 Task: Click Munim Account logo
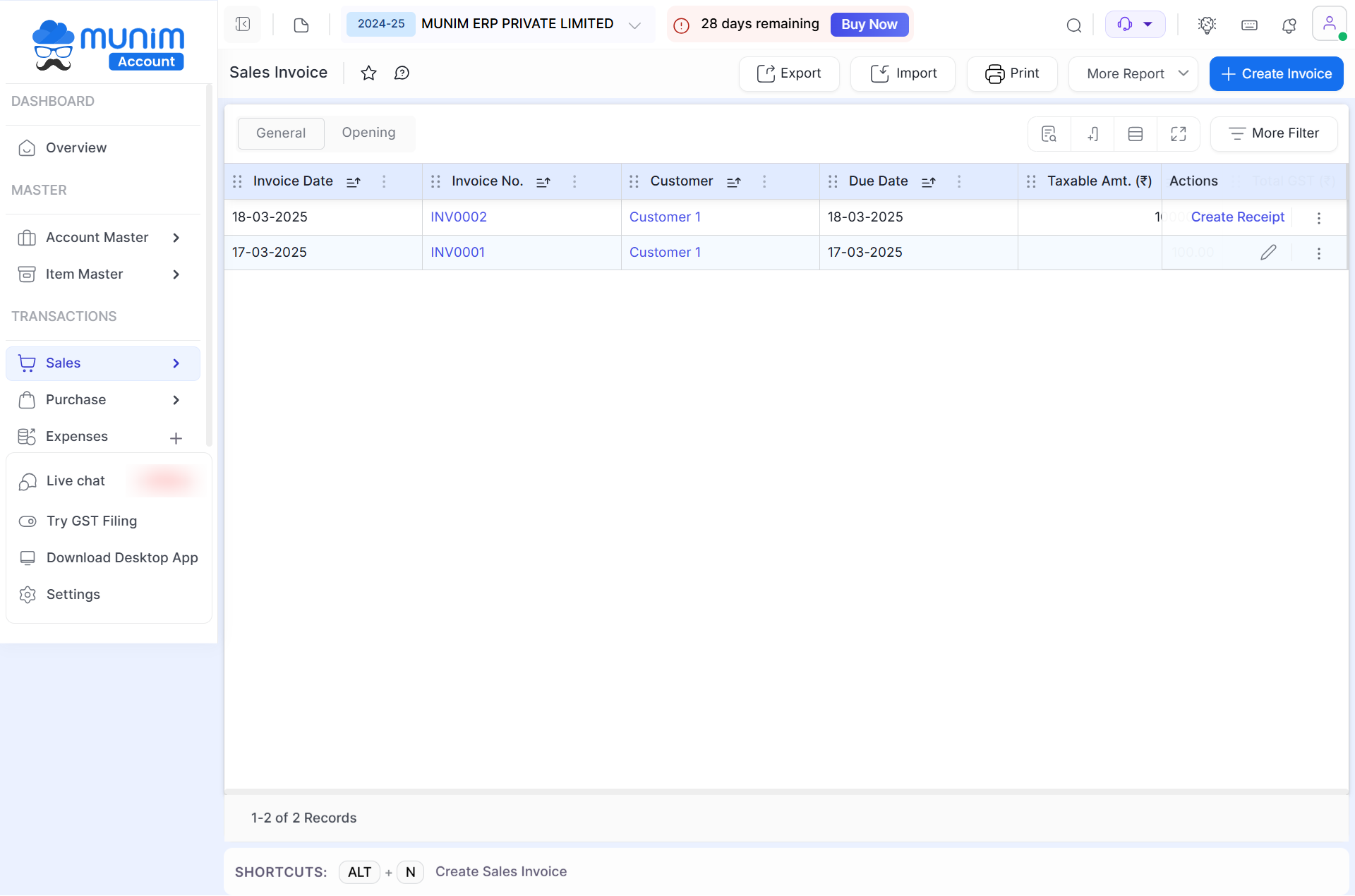(x=108, y=44)
